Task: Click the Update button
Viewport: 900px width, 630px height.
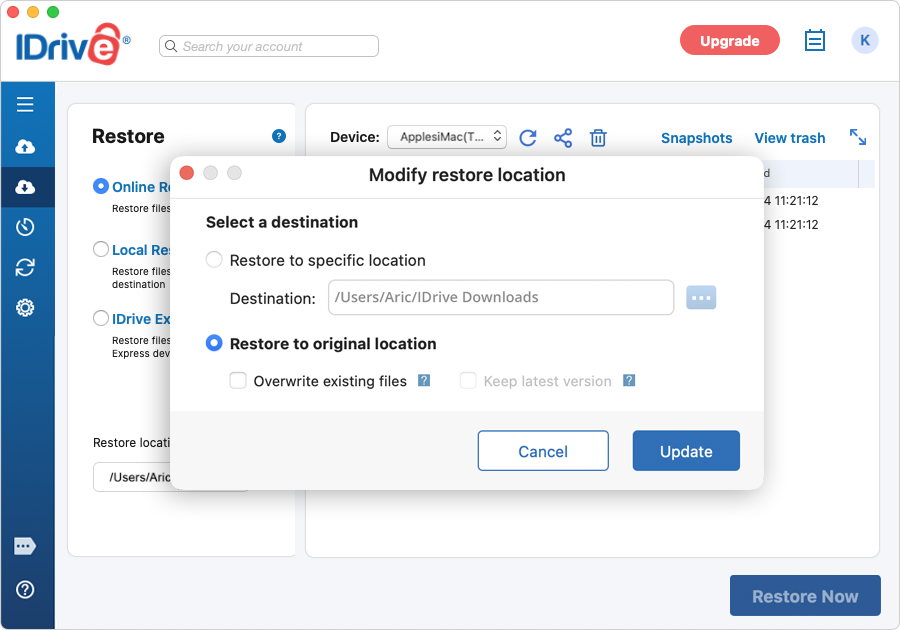Action: (x=686, y=451)
